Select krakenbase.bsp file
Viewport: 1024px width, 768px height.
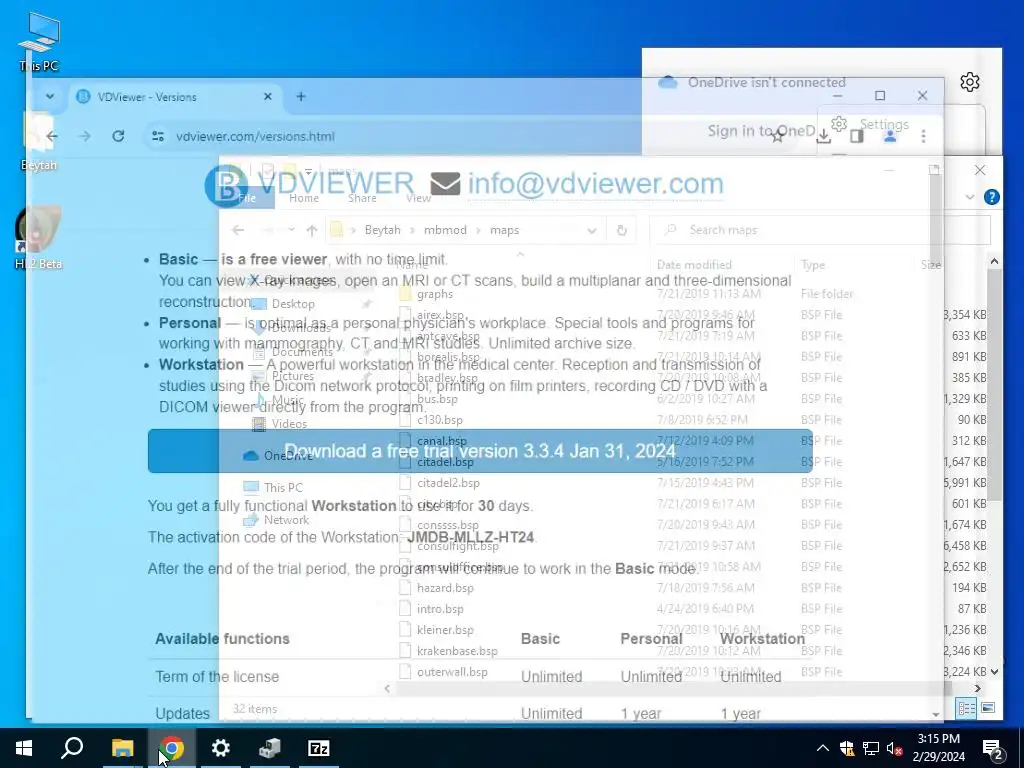coord(457,651)
